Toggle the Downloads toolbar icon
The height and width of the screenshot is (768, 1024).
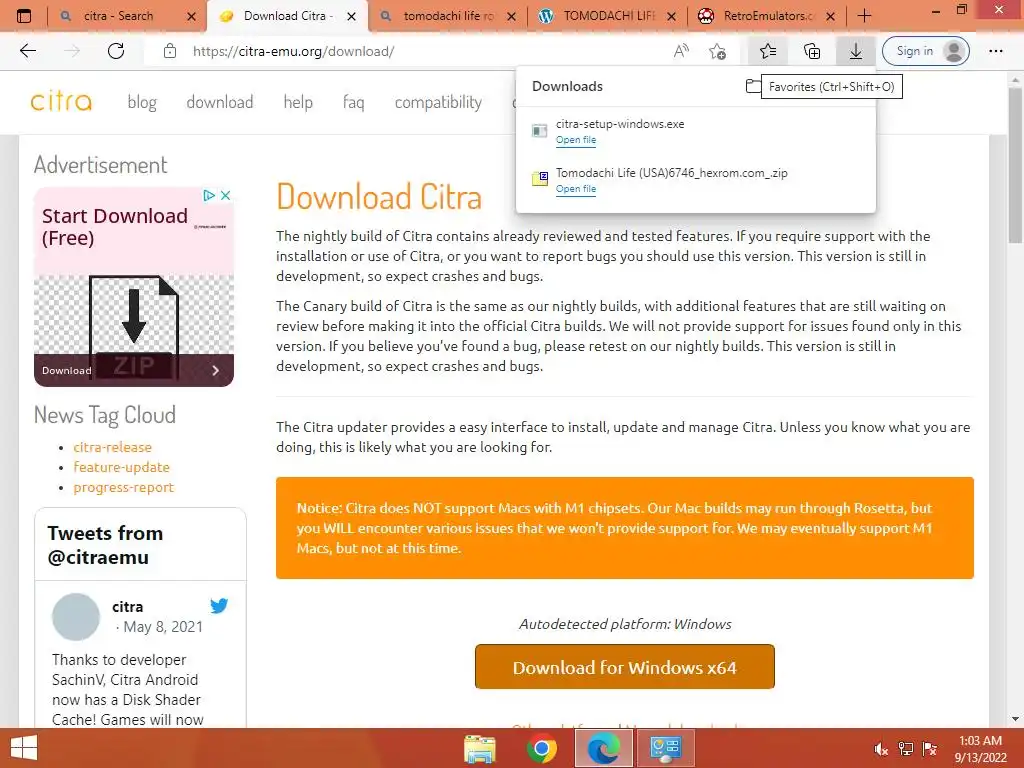(856, 51)
